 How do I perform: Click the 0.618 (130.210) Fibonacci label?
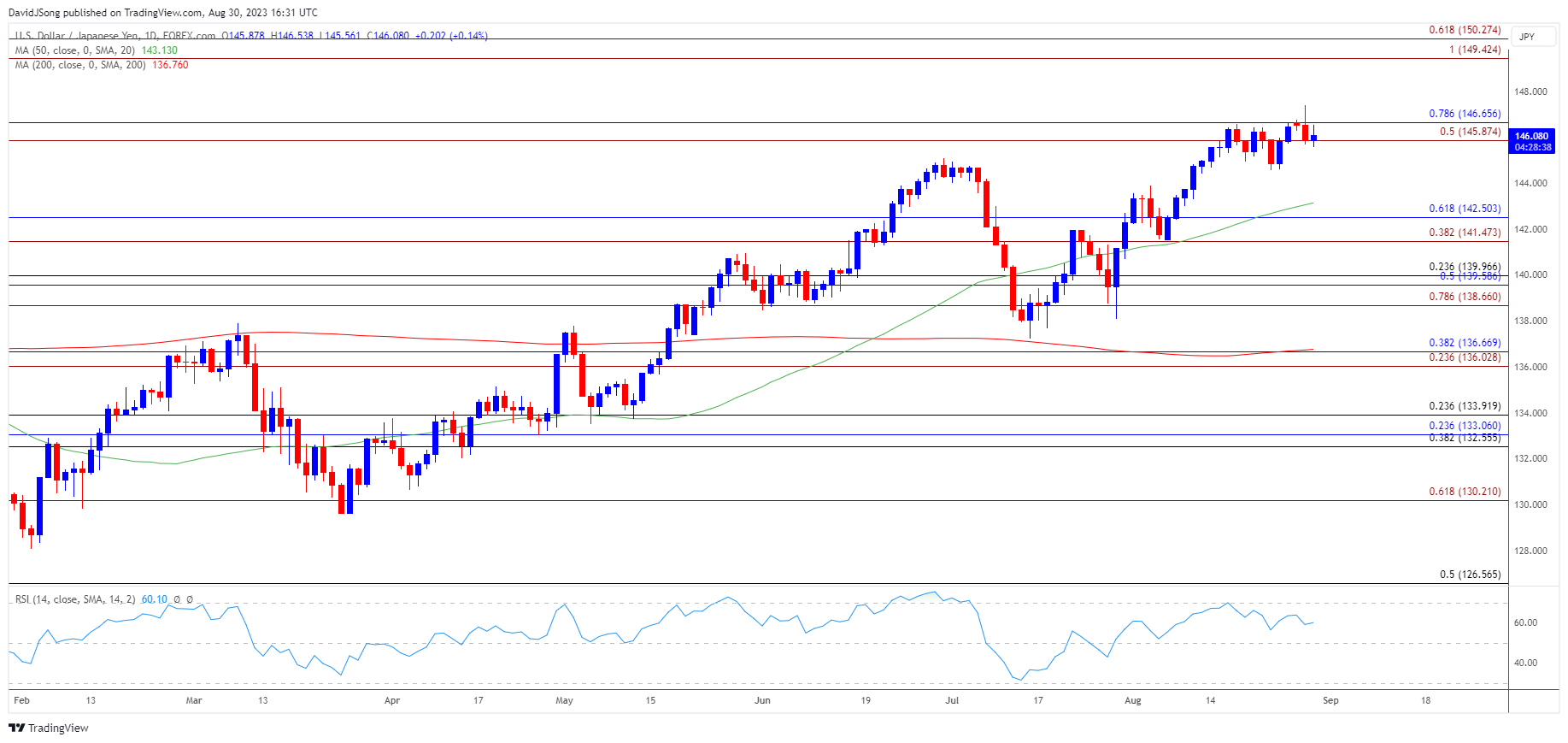pyautogui.click(x=1465, y=492)
